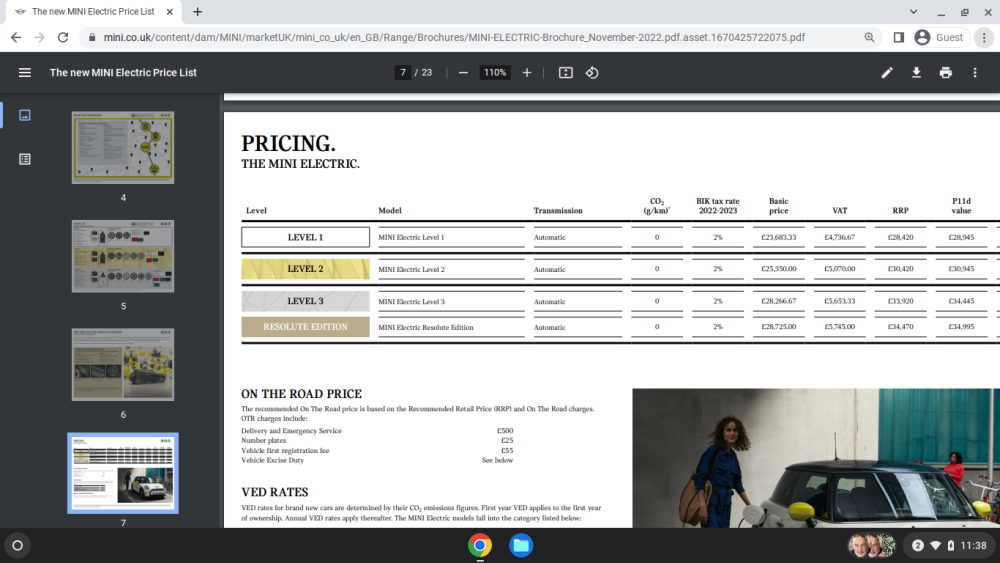Open page 5 thumbnail
1000x563 pixels.
pyautogui.click(x=123, y=256)
